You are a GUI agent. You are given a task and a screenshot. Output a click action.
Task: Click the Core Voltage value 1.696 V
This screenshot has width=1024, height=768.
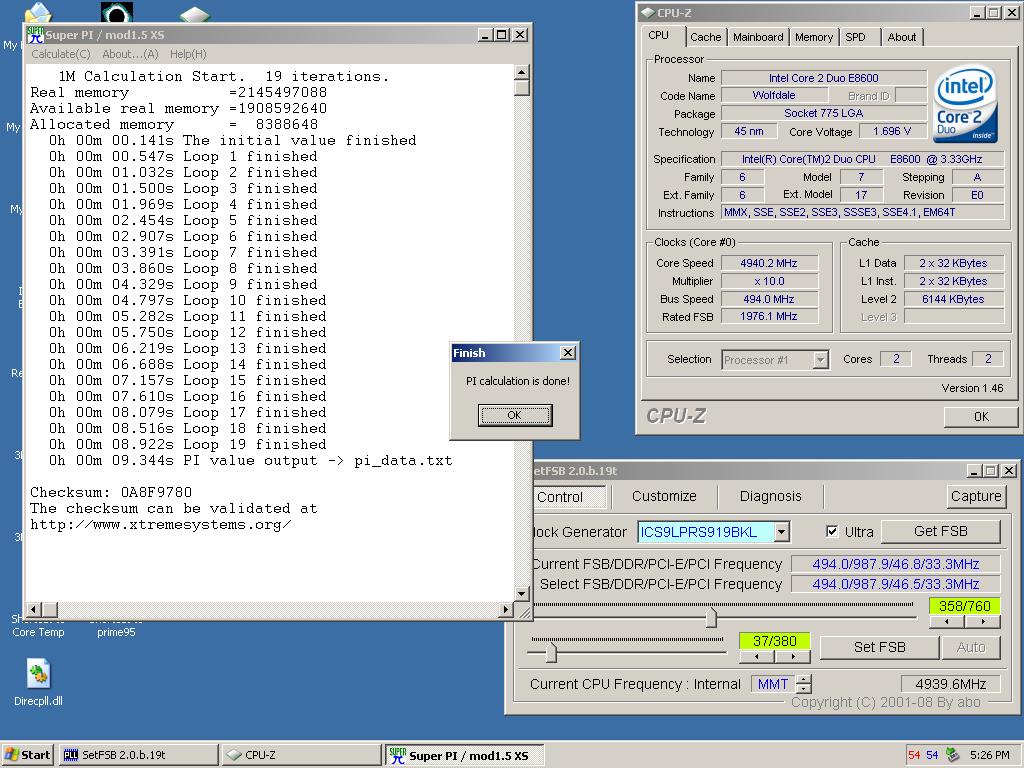pyautogui.click(x=891, y=131)
